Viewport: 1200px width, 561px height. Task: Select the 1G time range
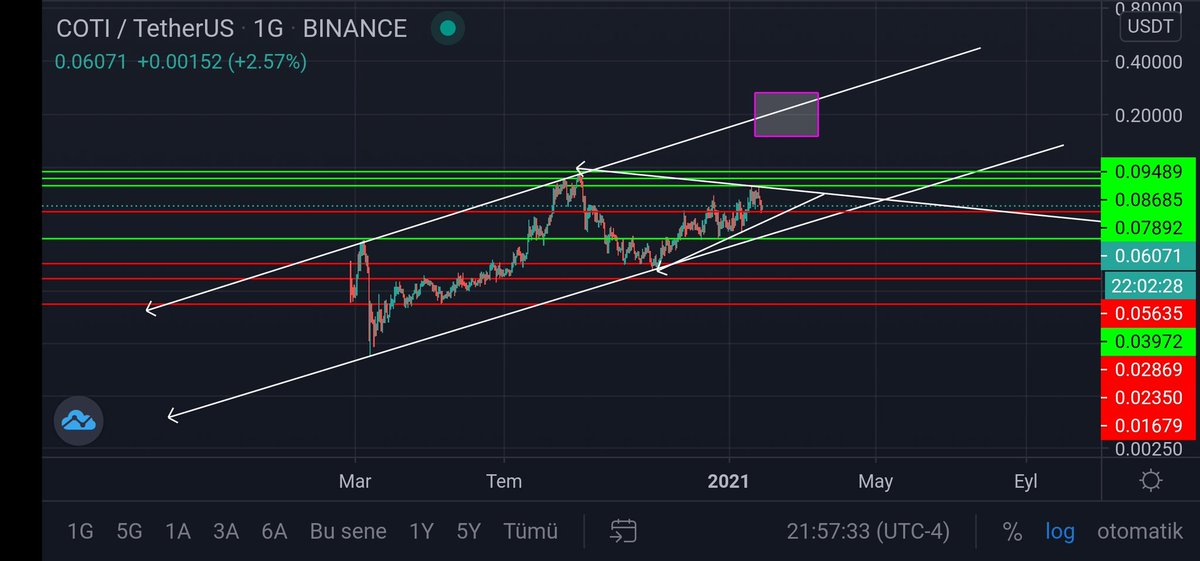(x=80, y=531)
